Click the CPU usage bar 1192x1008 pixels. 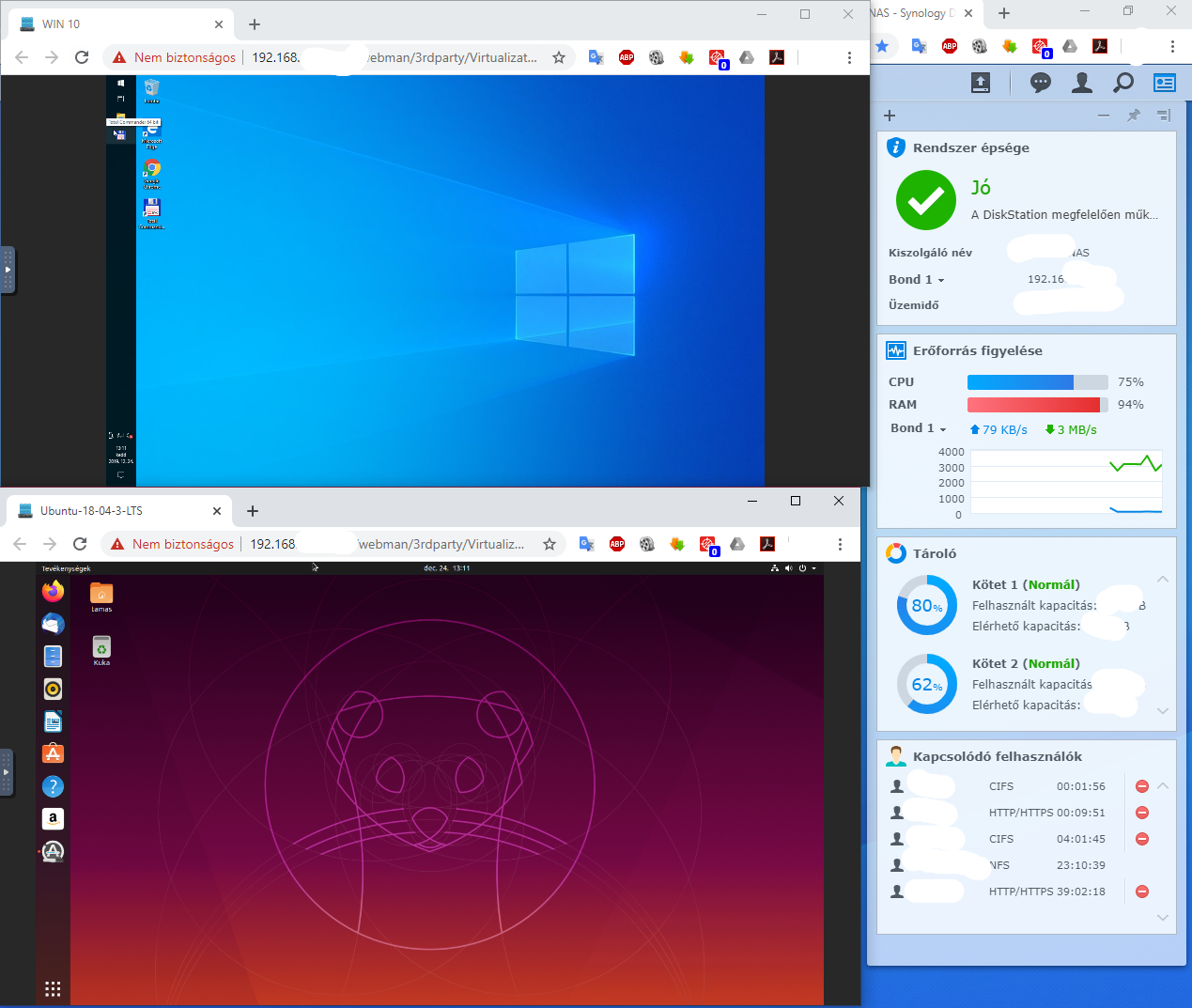1038,382
